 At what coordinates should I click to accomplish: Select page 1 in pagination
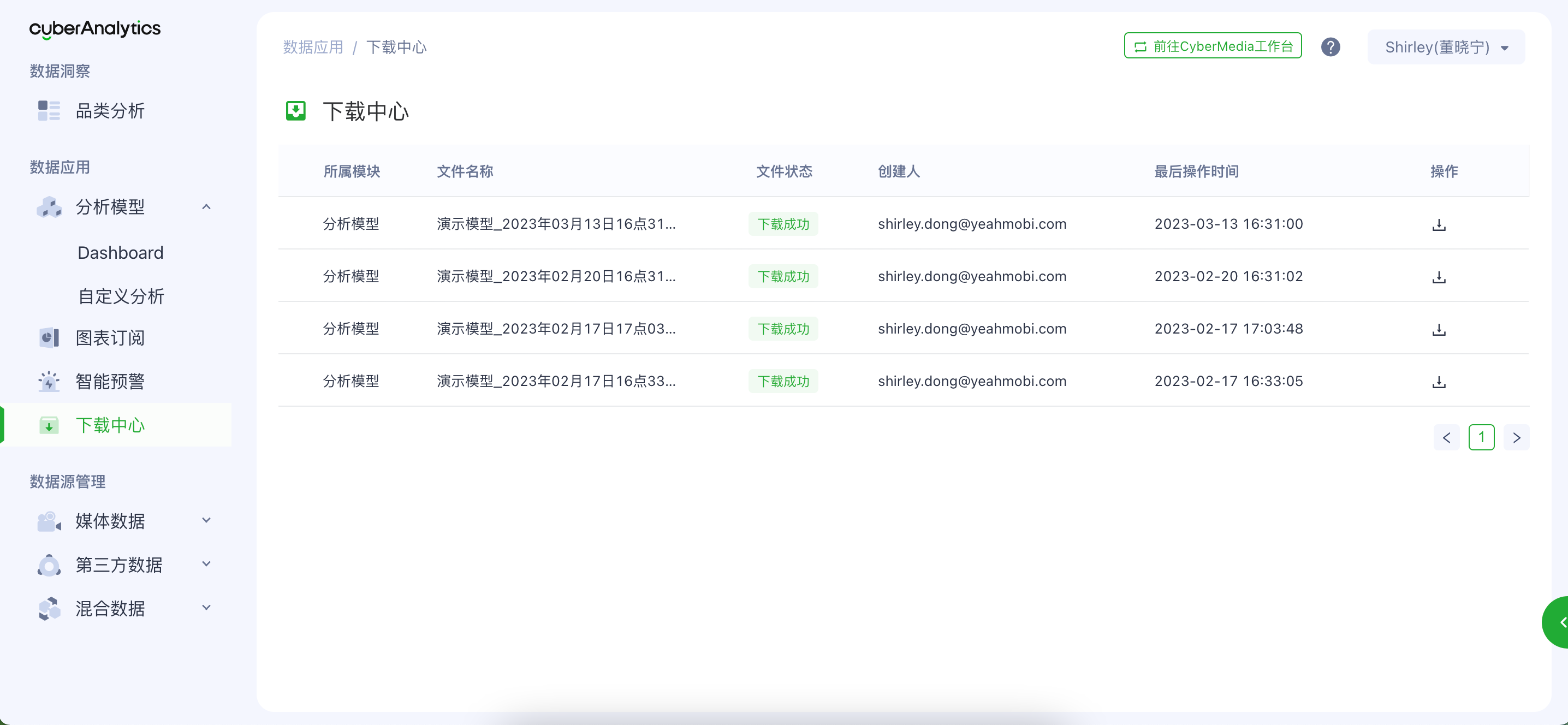pyautogui.click(x=1481, y=438)
